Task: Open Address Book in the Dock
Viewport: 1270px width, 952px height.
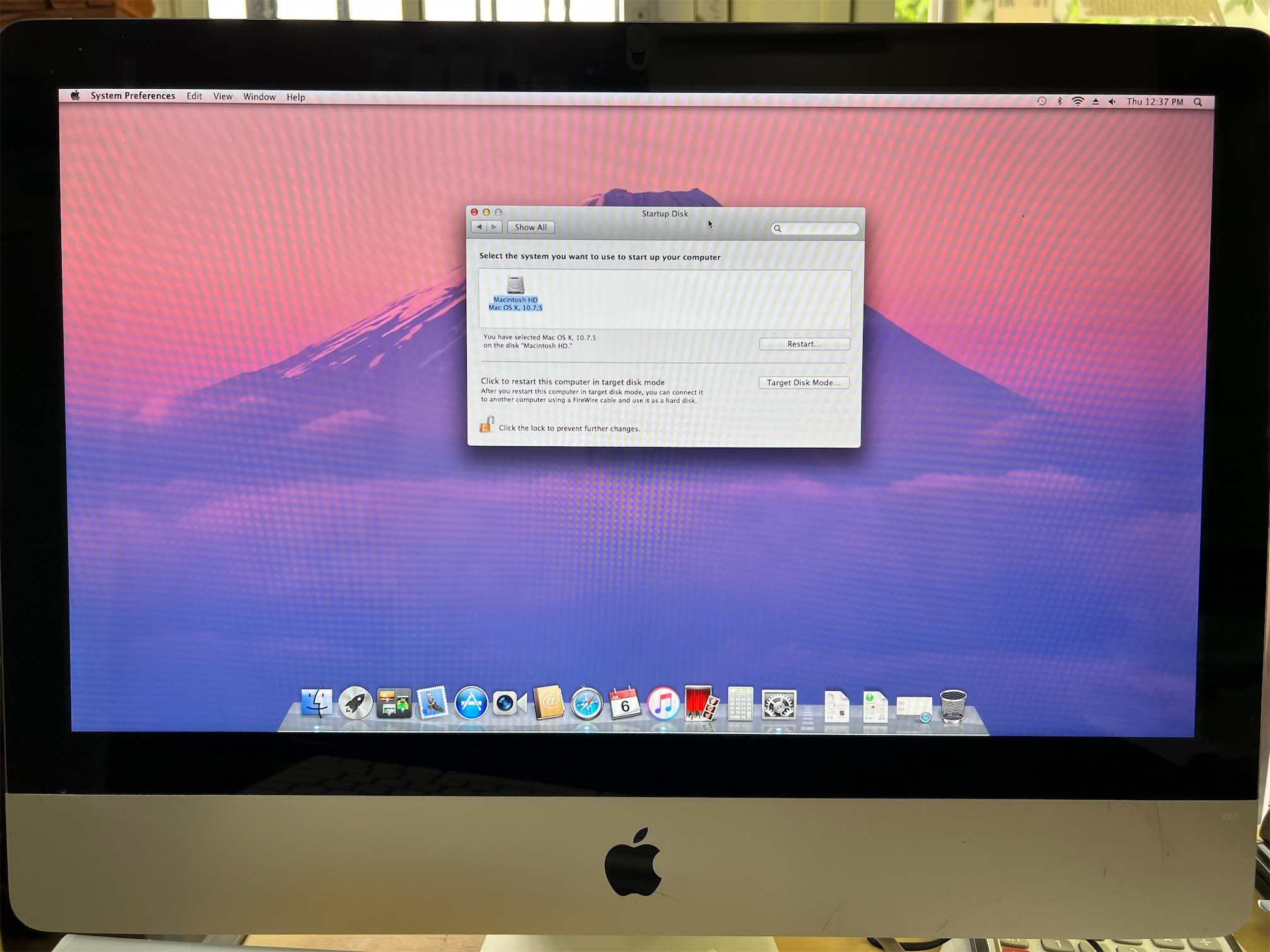Action: (549, 703)
